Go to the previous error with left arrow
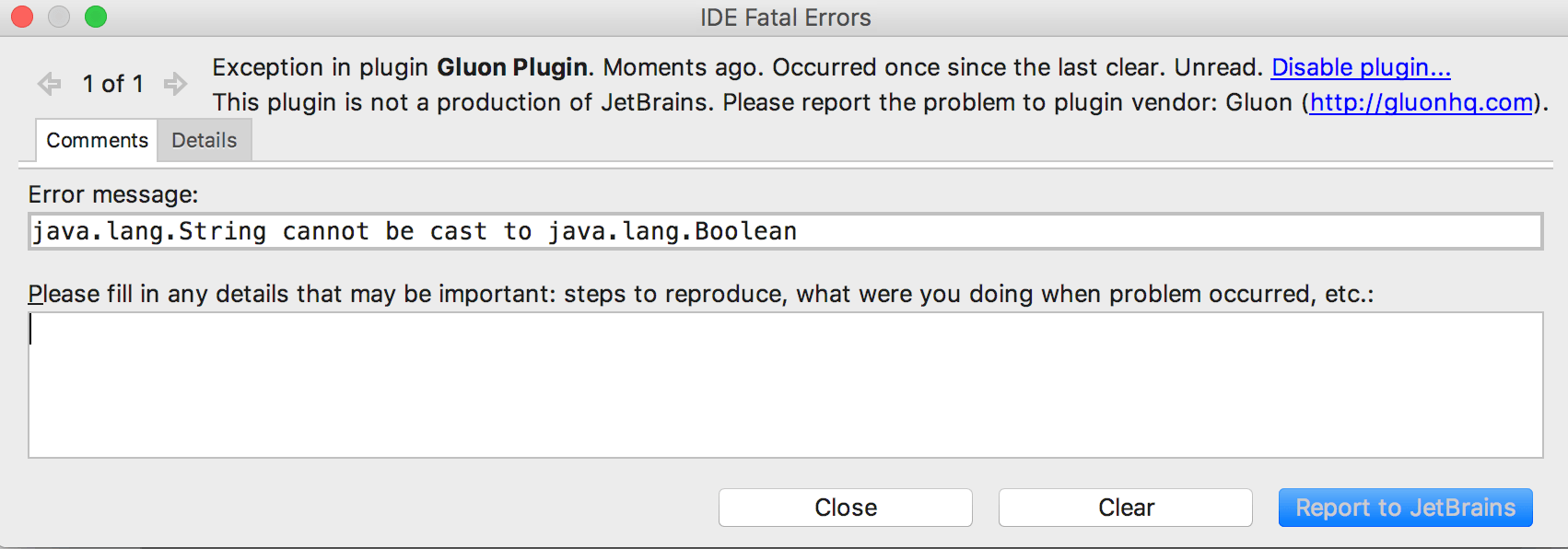Screen dimensions: 1568x549 (49, 85)
